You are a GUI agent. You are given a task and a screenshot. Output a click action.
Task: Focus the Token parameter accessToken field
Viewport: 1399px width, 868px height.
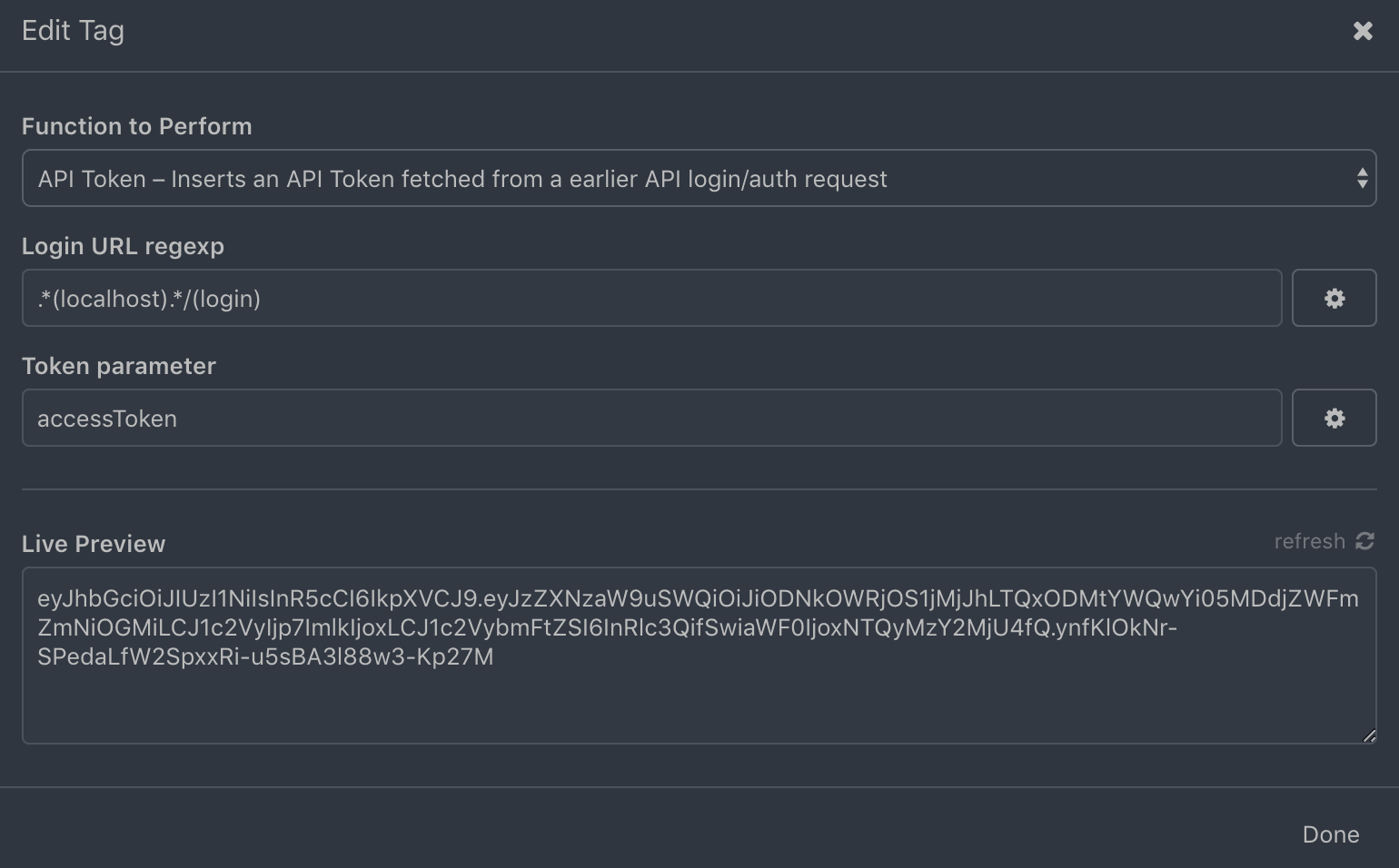click(651, 419)
